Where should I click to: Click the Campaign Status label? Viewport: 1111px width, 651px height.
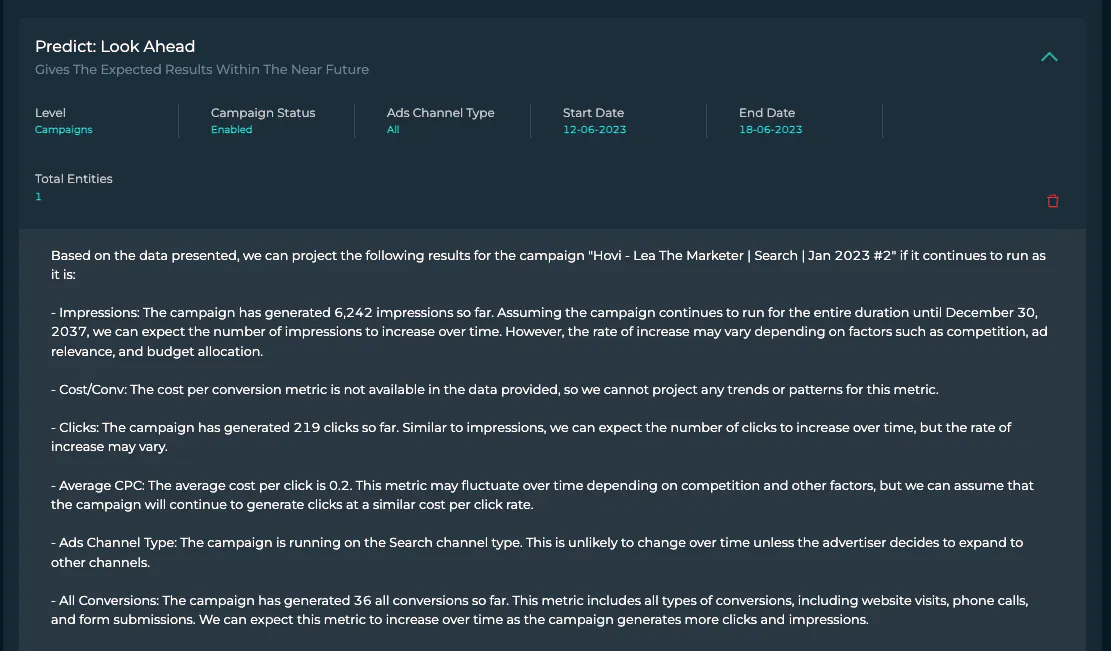click(263, 113)
